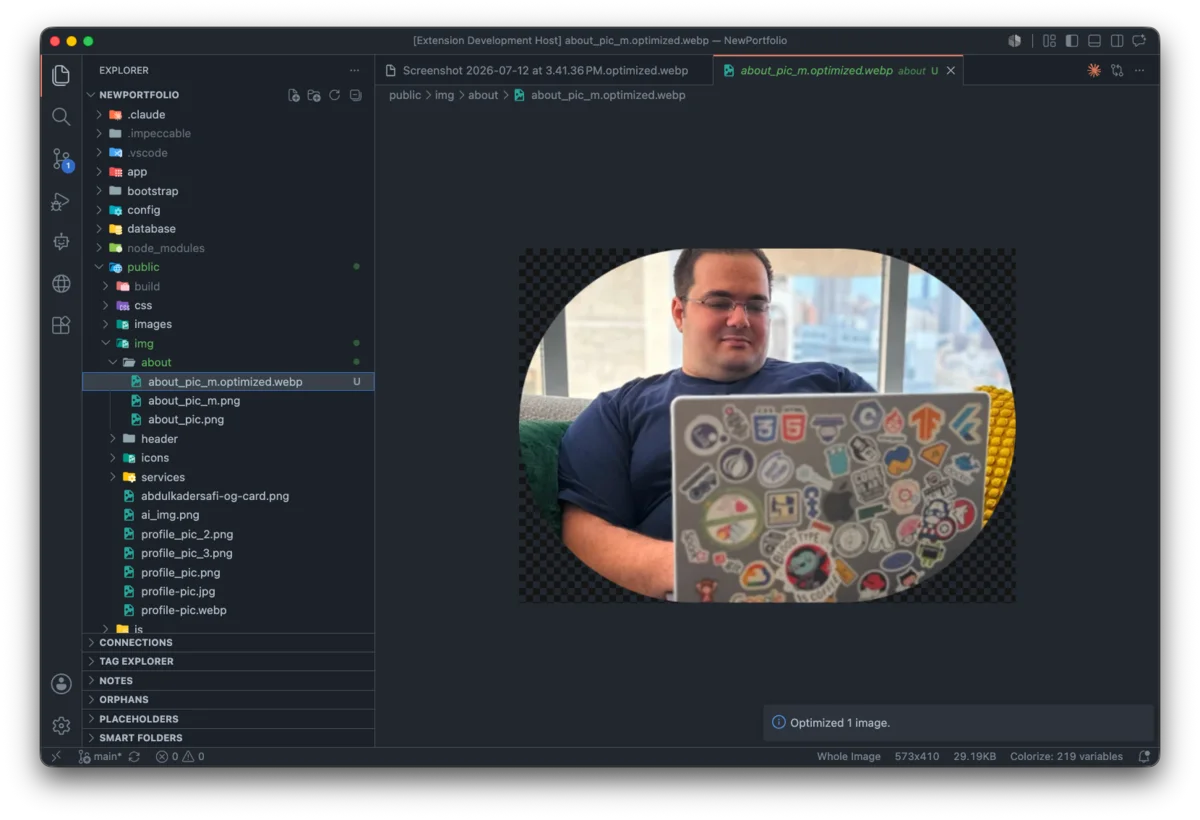Open about_pic.png in file tree
Image resolution: width=1200 pixels, height=820 pixels.
(x=228, y=420)
